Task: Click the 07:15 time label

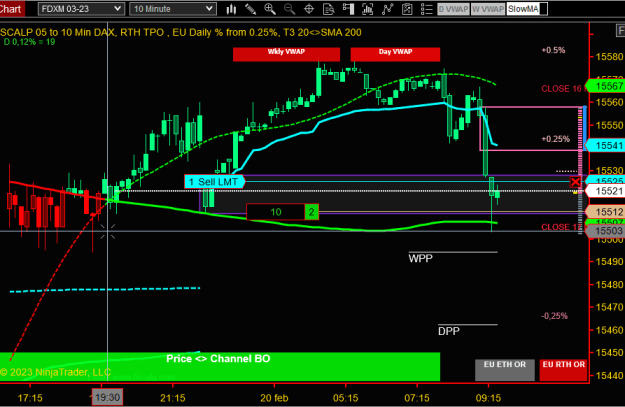Action: pos(417,398)
